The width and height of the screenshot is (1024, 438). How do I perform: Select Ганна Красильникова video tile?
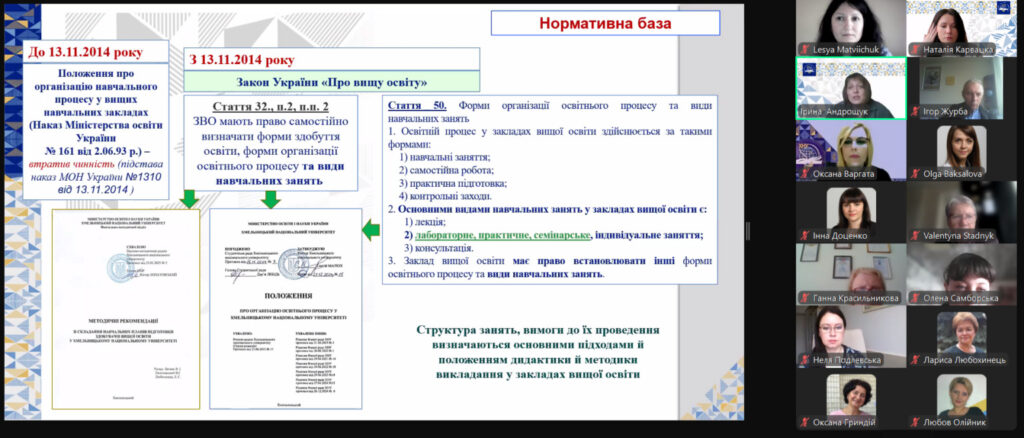tap(850, 272)
